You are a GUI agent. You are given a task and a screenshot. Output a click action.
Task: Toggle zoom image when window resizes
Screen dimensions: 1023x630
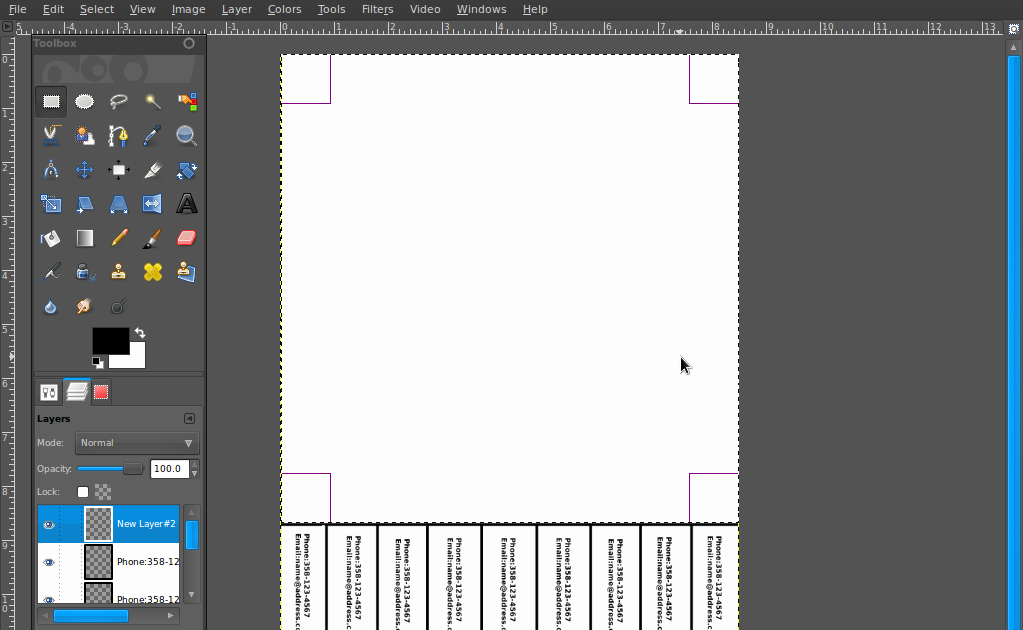pyautogui.click(x=1013, y=29)
